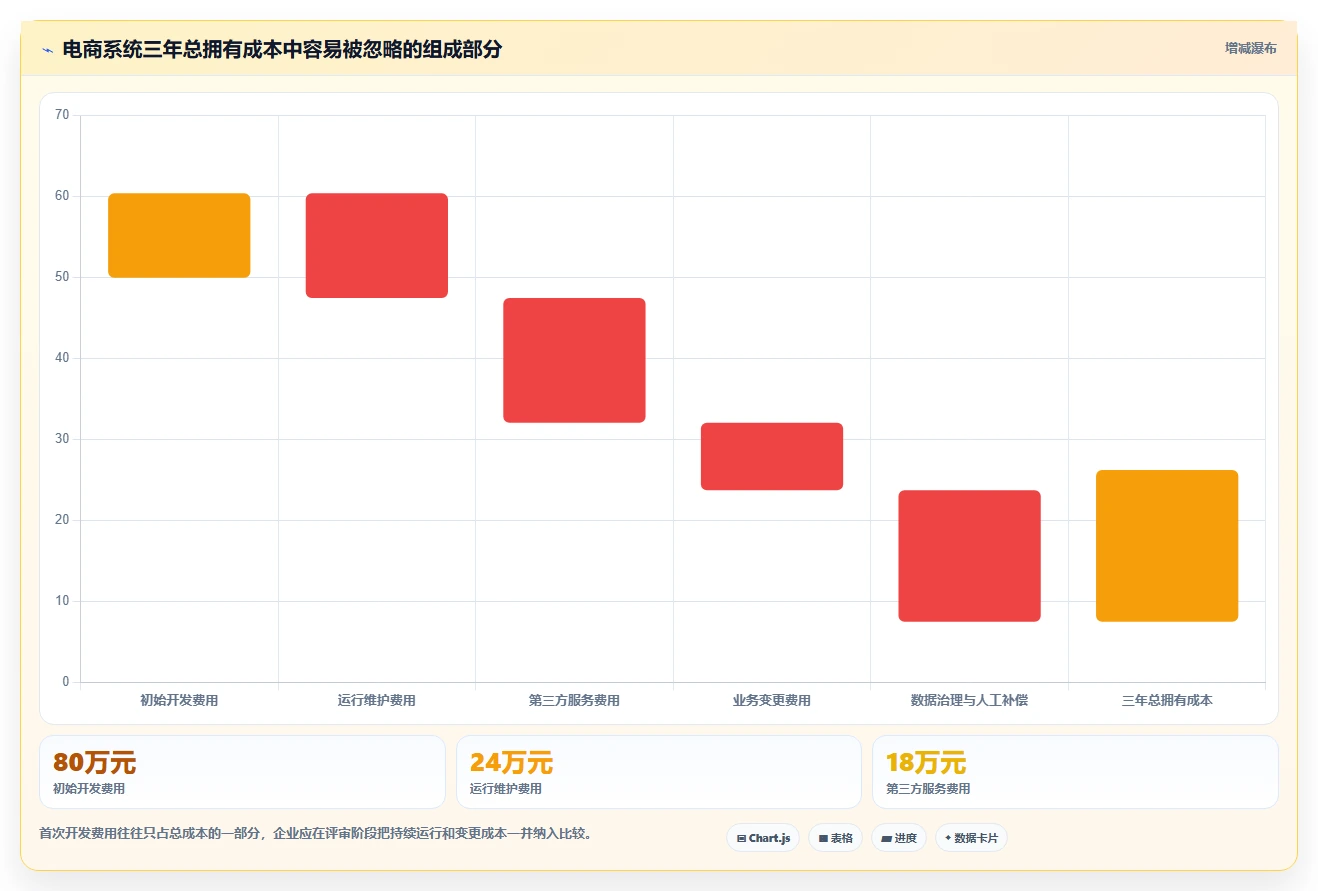Select the red 运行维护费用 bar
This screenshot has width=1318, height=891.
click(377, 245)
